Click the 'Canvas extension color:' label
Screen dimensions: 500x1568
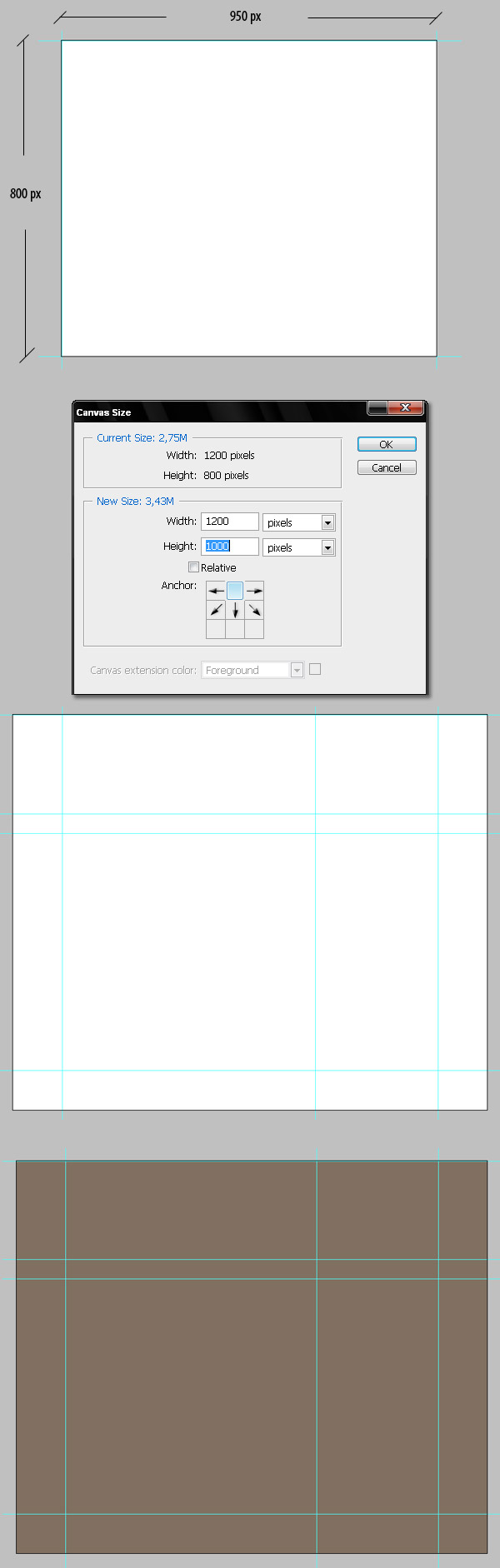(x=143, y=670)
